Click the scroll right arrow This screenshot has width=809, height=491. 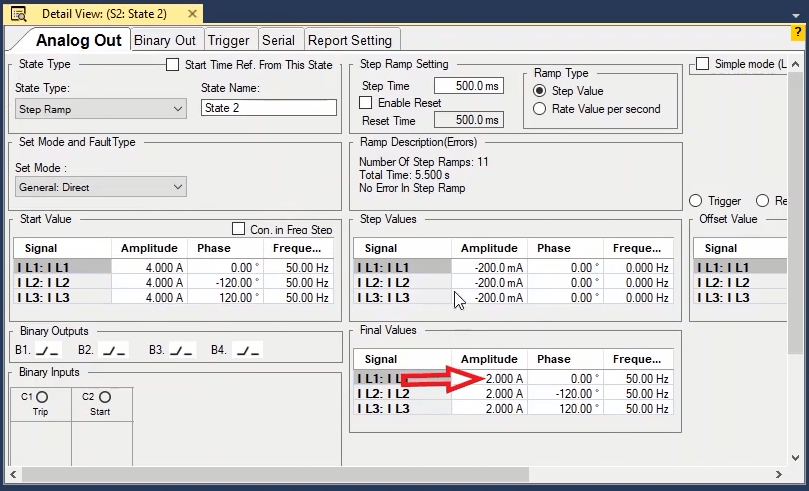point(779,474)
